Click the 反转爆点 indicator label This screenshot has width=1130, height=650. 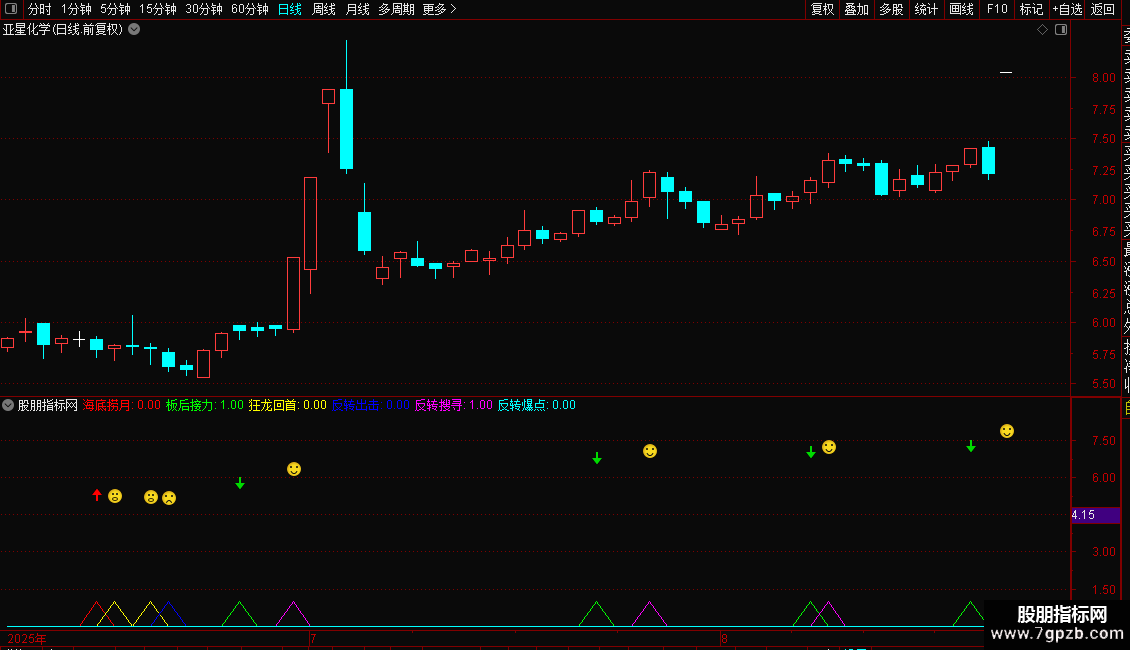point(537,405)
